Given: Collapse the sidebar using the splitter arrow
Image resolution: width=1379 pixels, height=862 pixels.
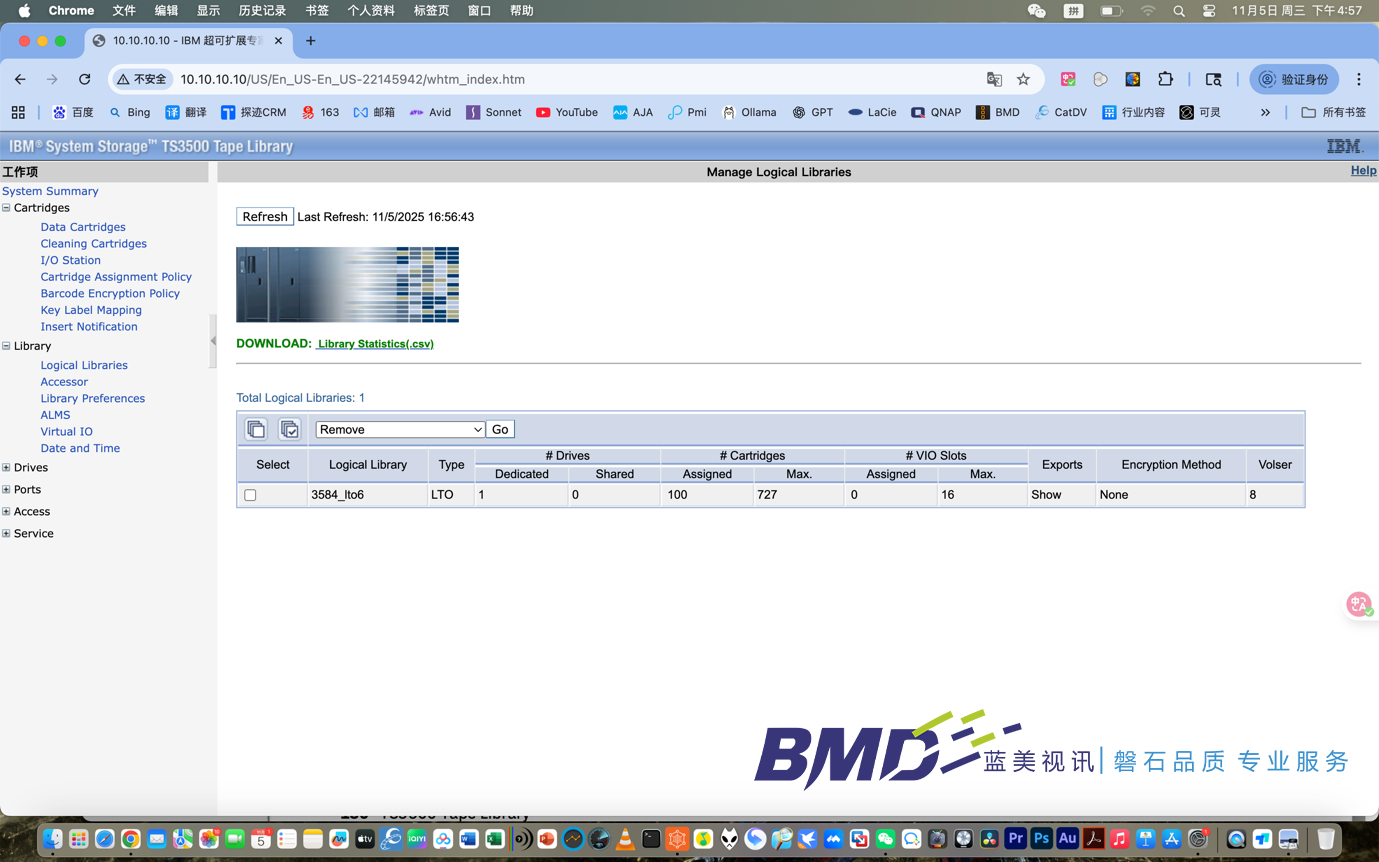Looking at the screenshot, I should pos(213,341).
